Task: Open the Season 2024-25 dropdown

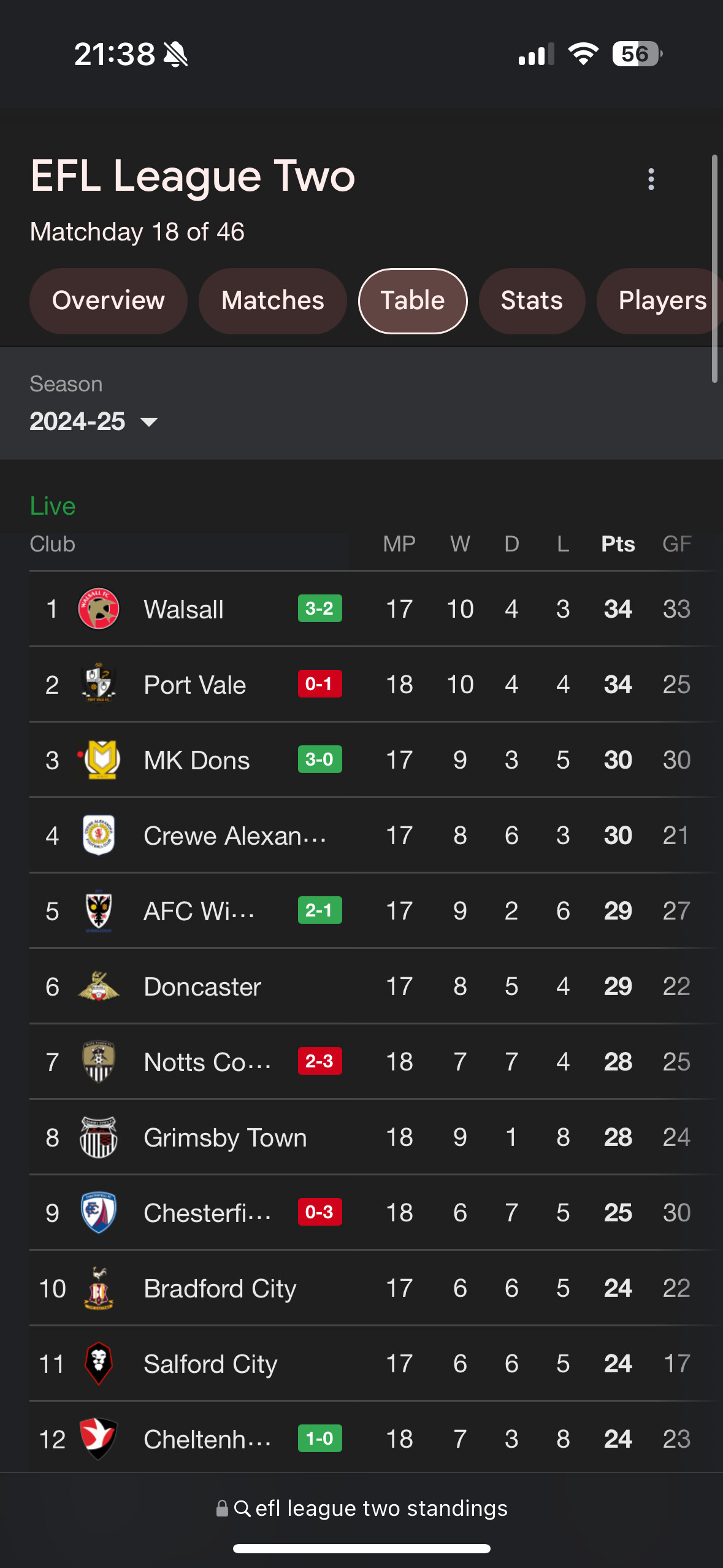Action: pyautogui.click(x=94, y=421)
